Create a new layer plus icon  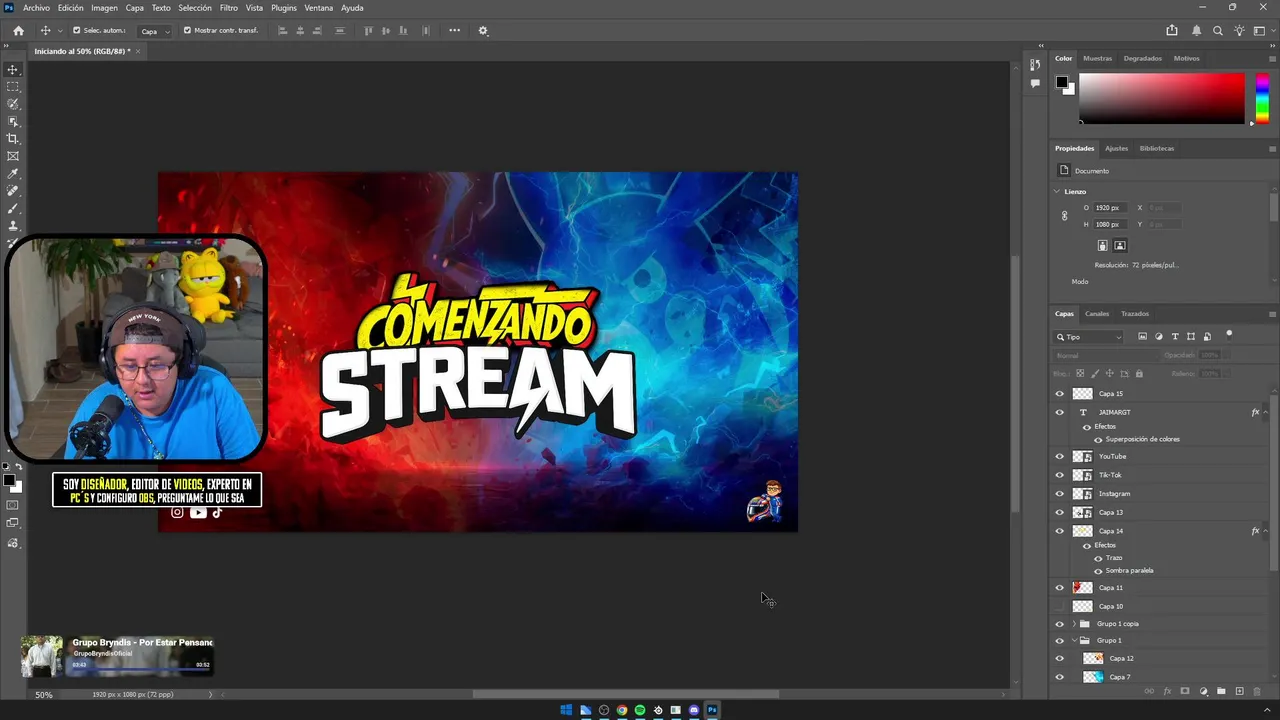[x=1239, y=691]
